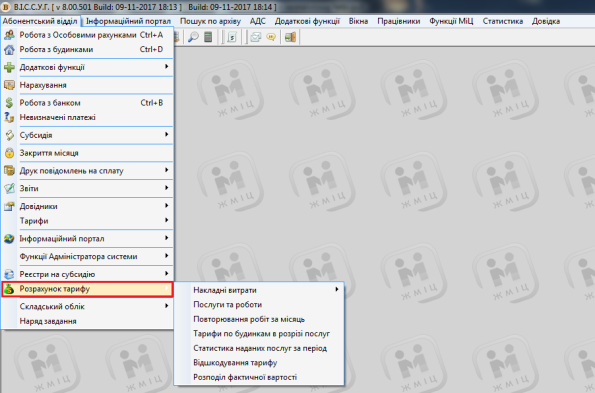Screen dimensions: 595x393
Task: Click the dollar icon next to Робота з банком
Action: (9, 103)
